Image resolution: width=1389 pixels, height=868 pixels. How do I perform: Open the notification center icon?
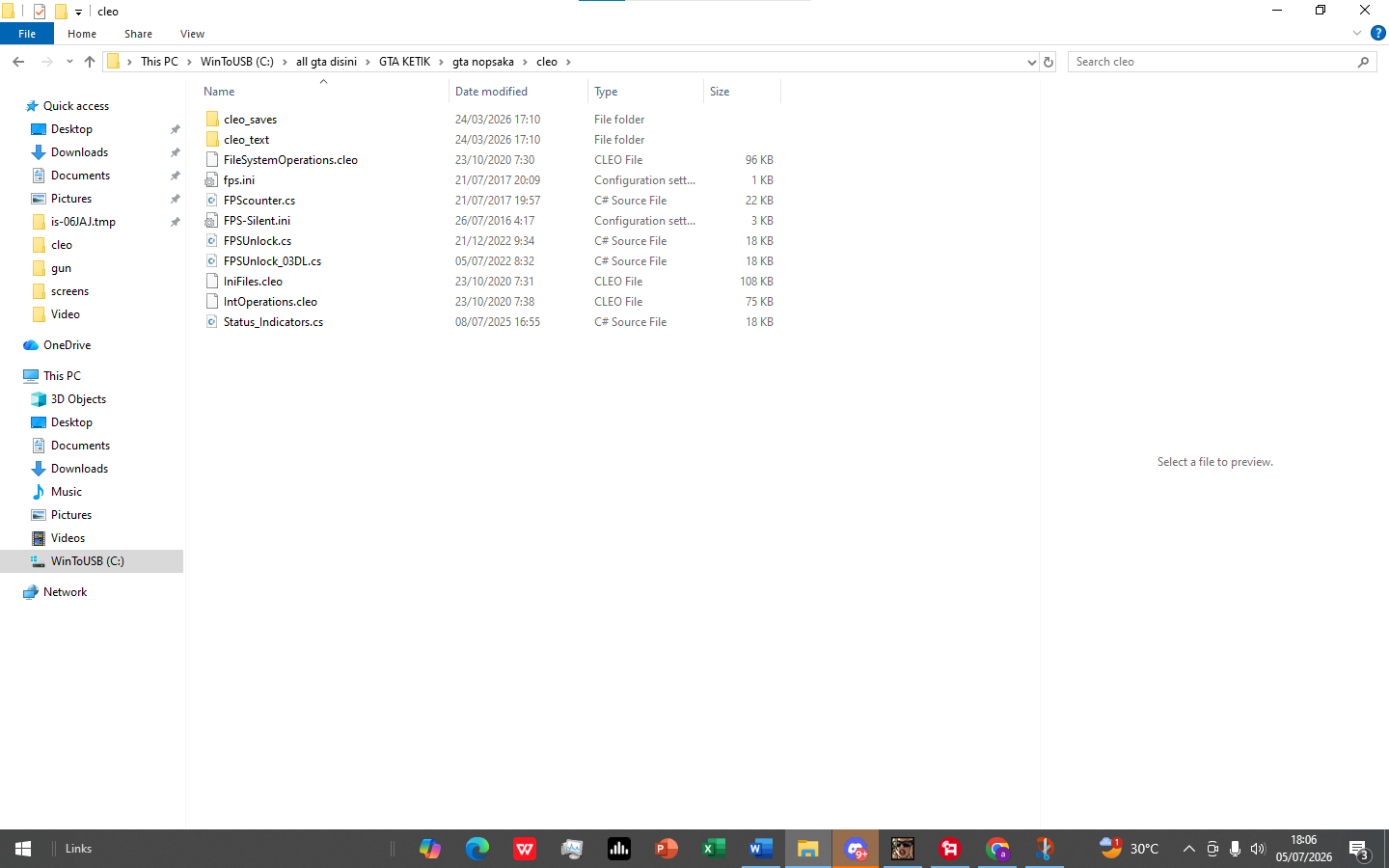click(1359, 850)
